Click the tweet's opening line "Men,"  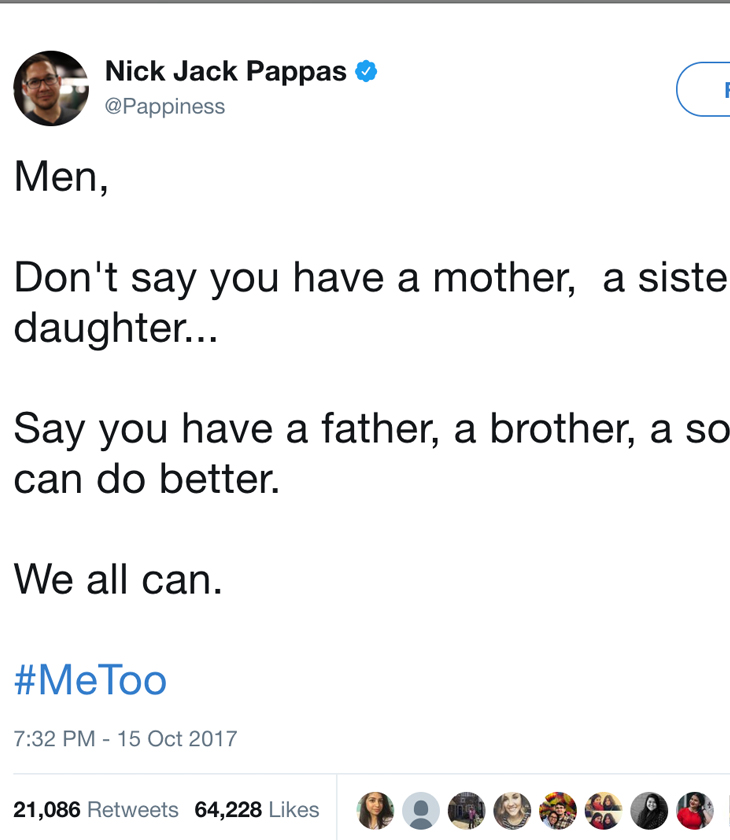point(61,177)
